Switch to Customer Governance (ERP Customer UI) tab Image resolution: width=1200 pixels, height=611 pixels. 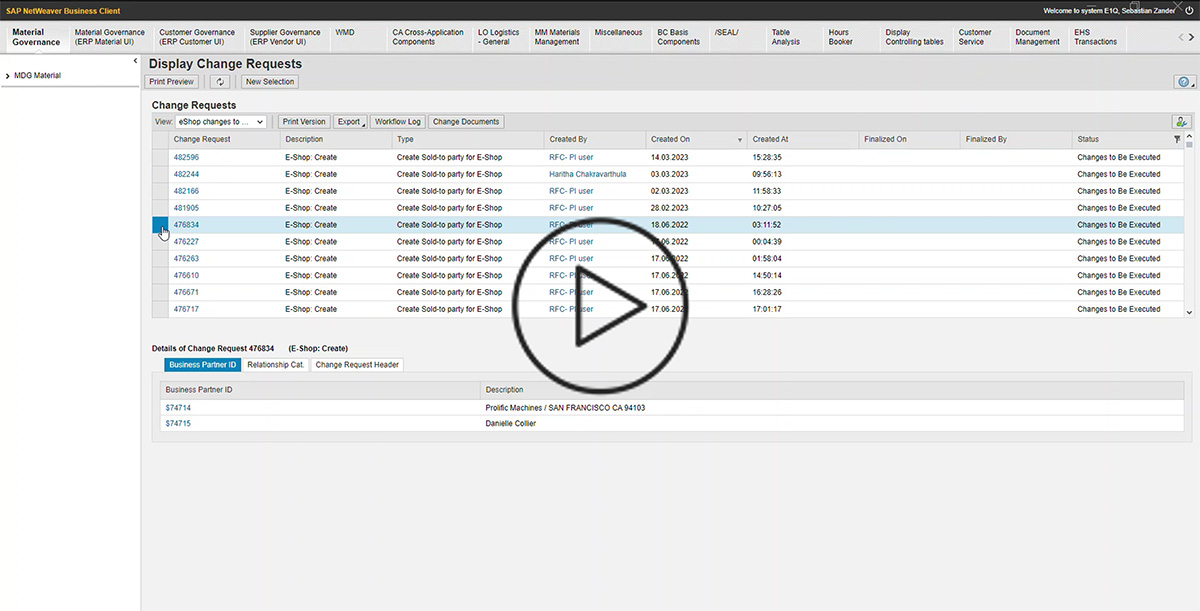pyautogui.click(x=197, y=37)
